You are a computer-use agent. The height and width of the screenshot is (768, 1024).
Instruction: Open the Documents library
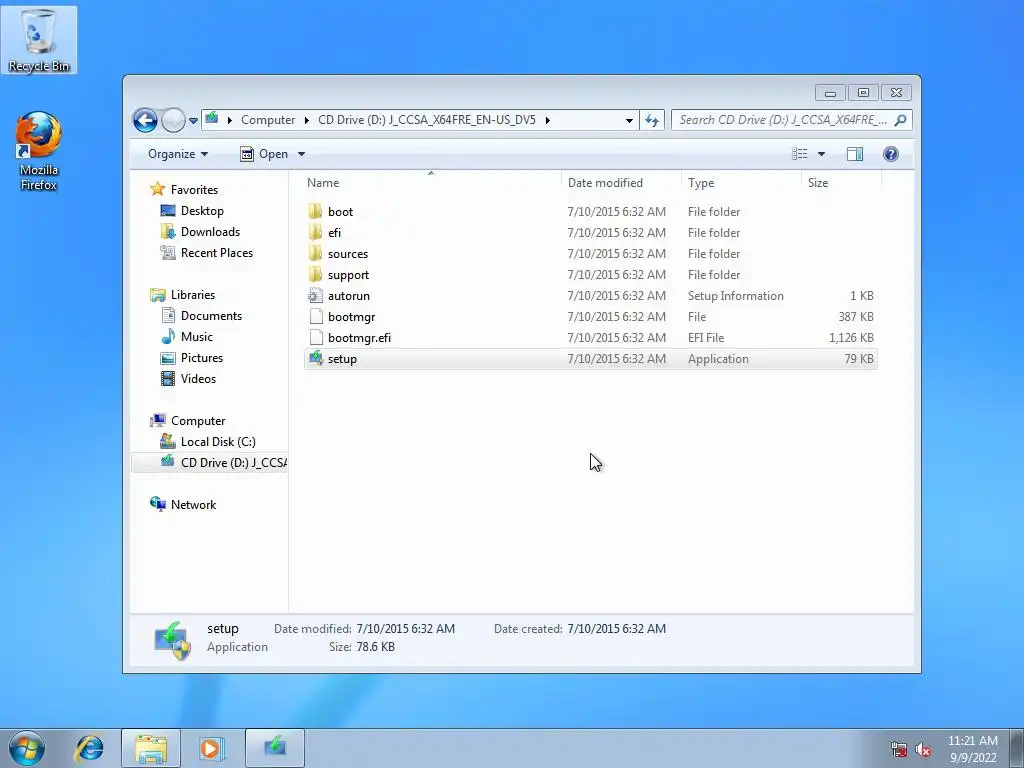201,316
